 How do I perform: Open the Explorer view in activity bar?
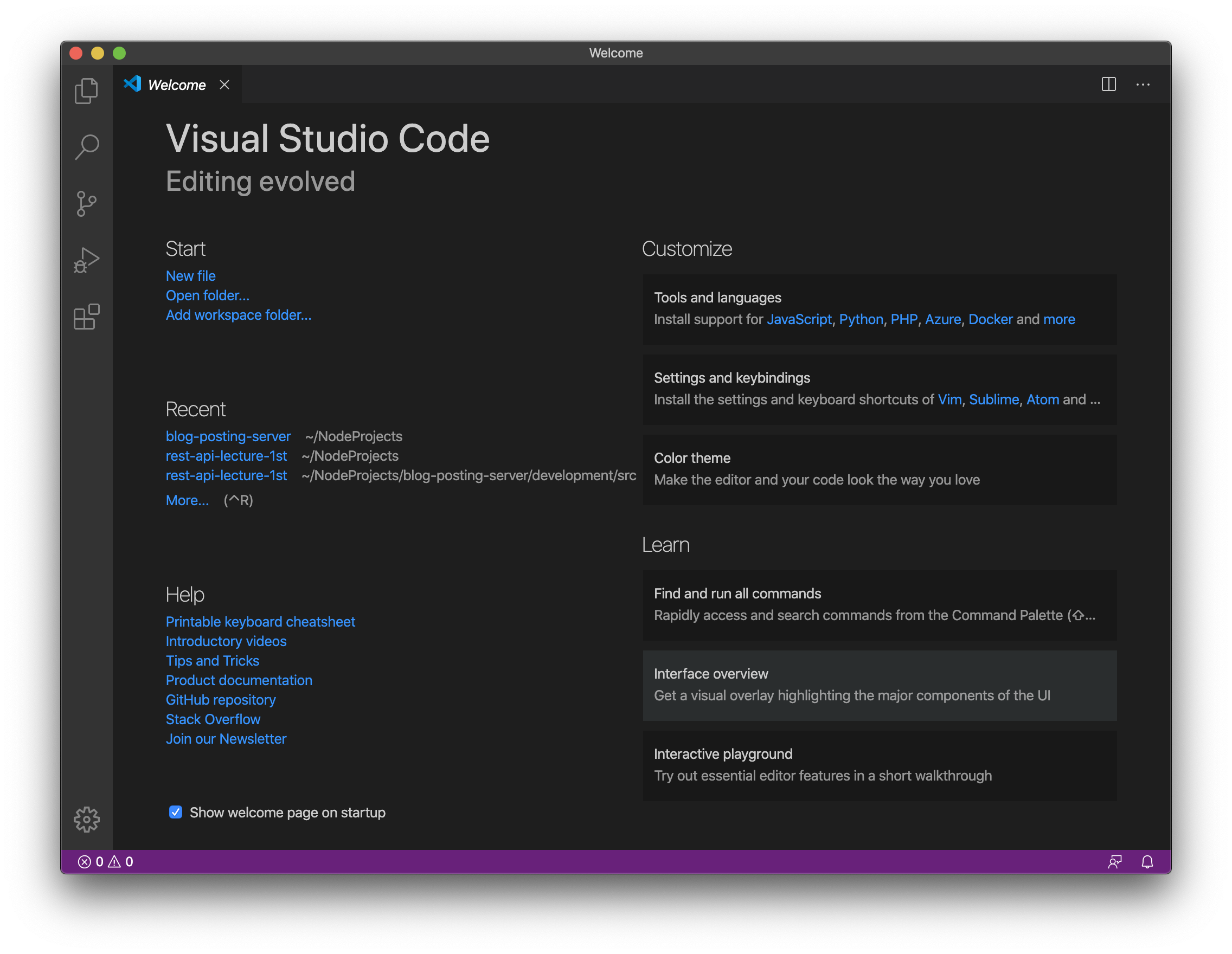tap(86, 91)
